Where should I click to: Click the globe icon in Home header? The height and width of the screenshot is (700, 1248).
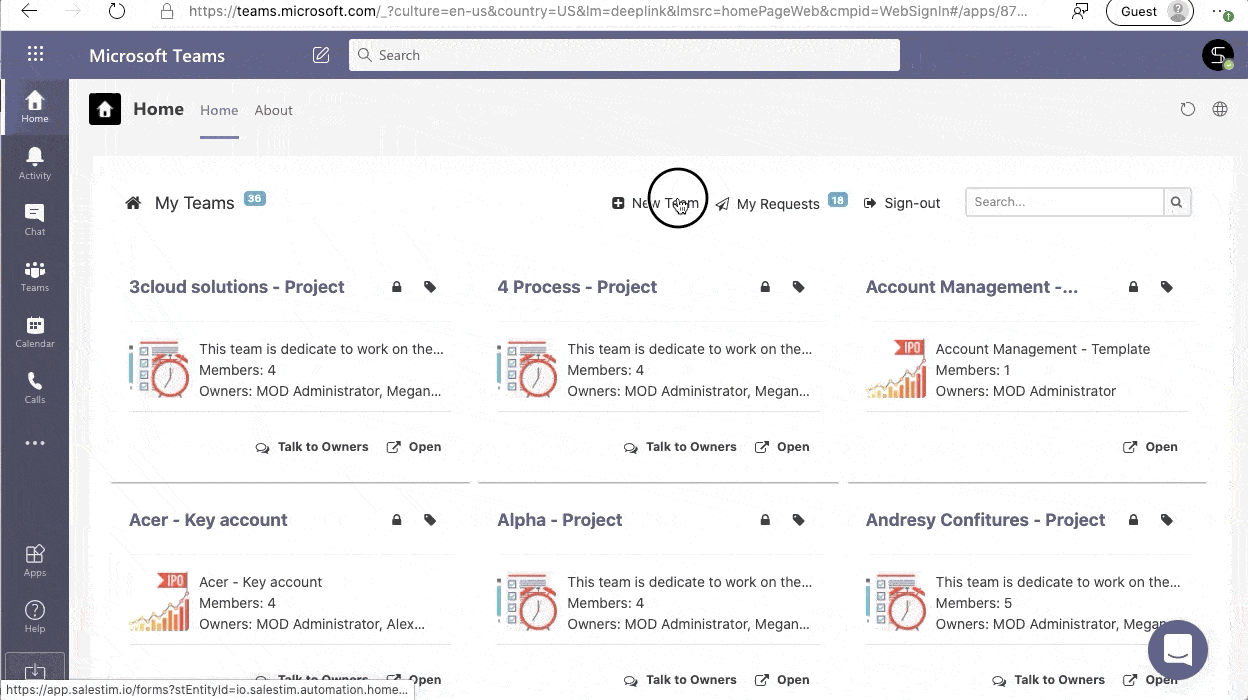(1220, 110)
